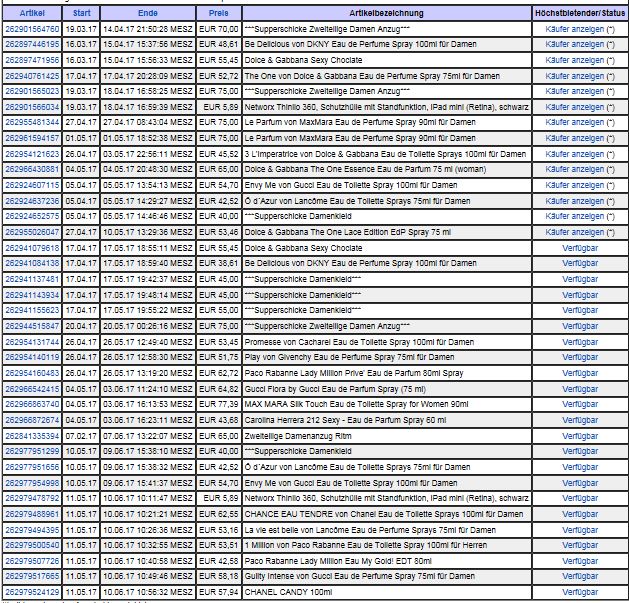Screen dimensions: 629x603
Task: Open article number 262897446195
Action: click(x=32, y=44)
